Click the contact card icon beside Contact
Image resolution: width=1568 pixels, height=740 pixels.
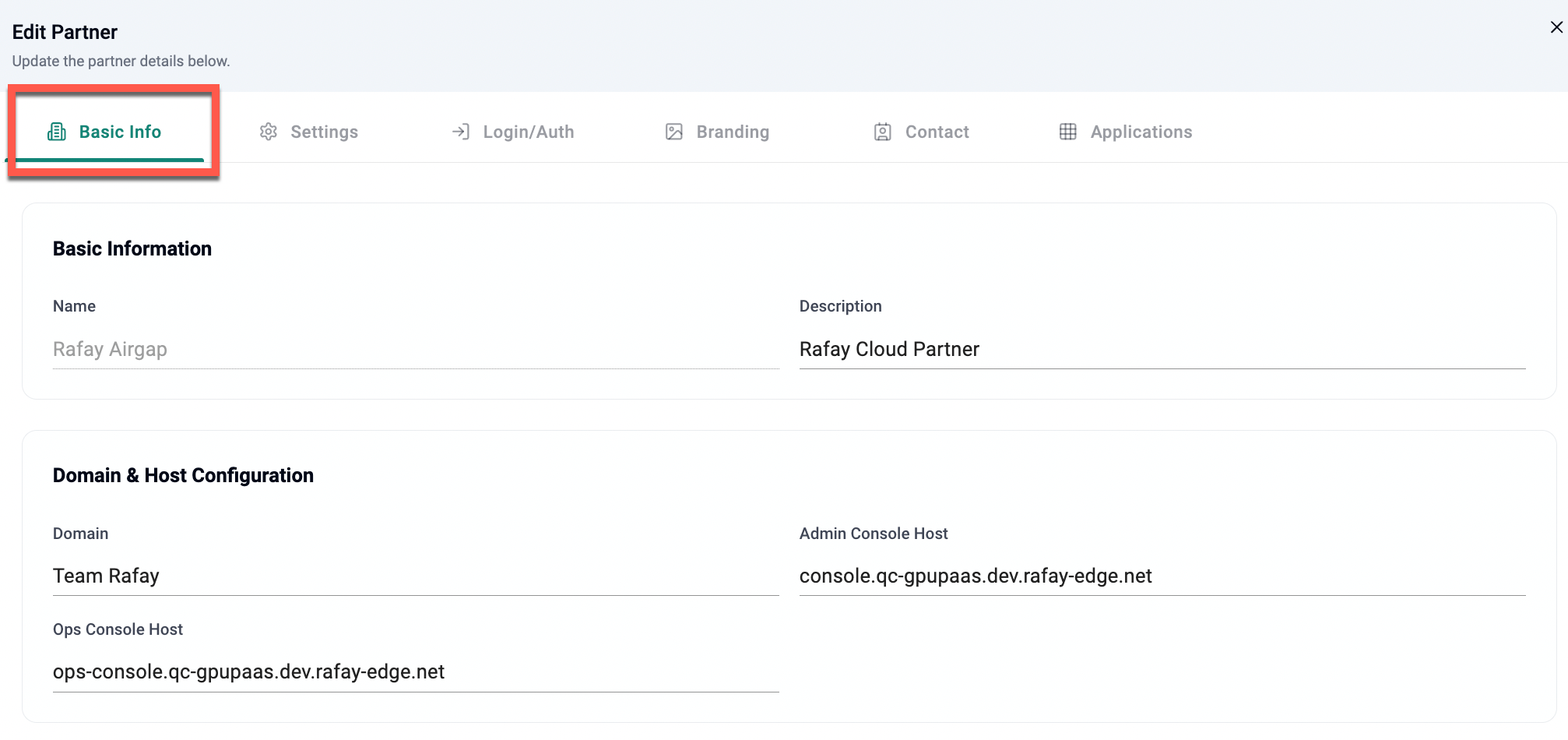(x=882, y=132)
